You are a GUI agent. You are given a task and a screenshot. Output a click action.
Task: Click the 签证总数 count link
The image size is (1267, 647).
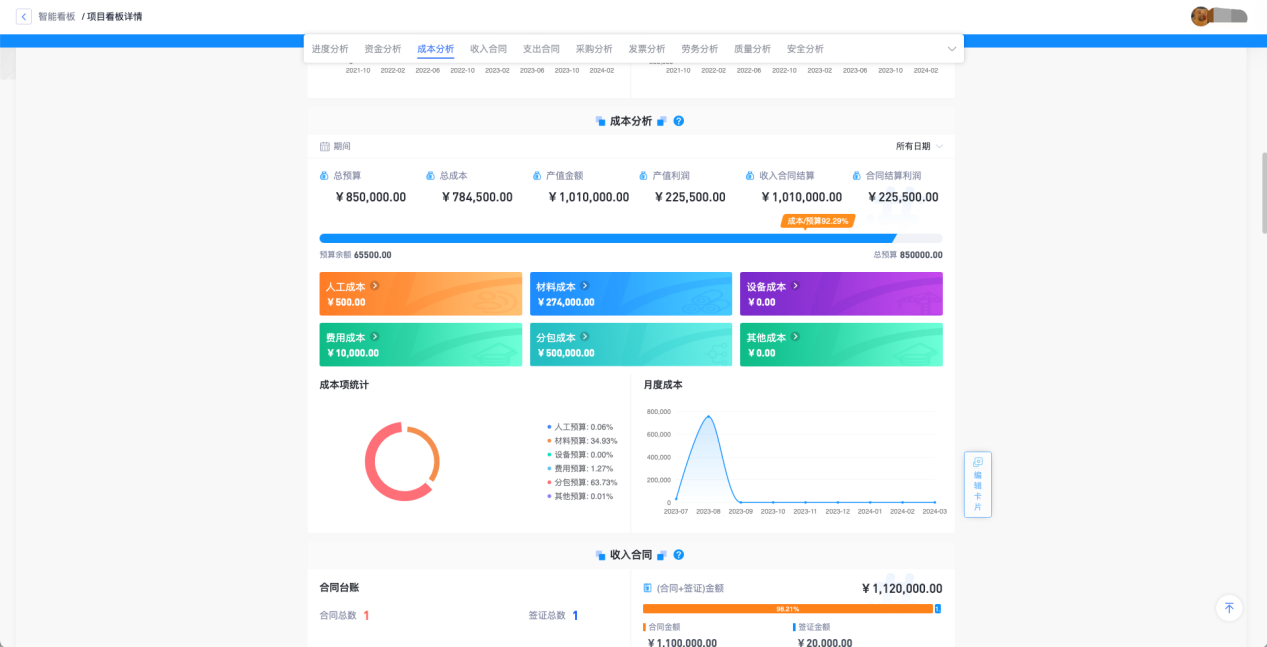coord(577,614)
